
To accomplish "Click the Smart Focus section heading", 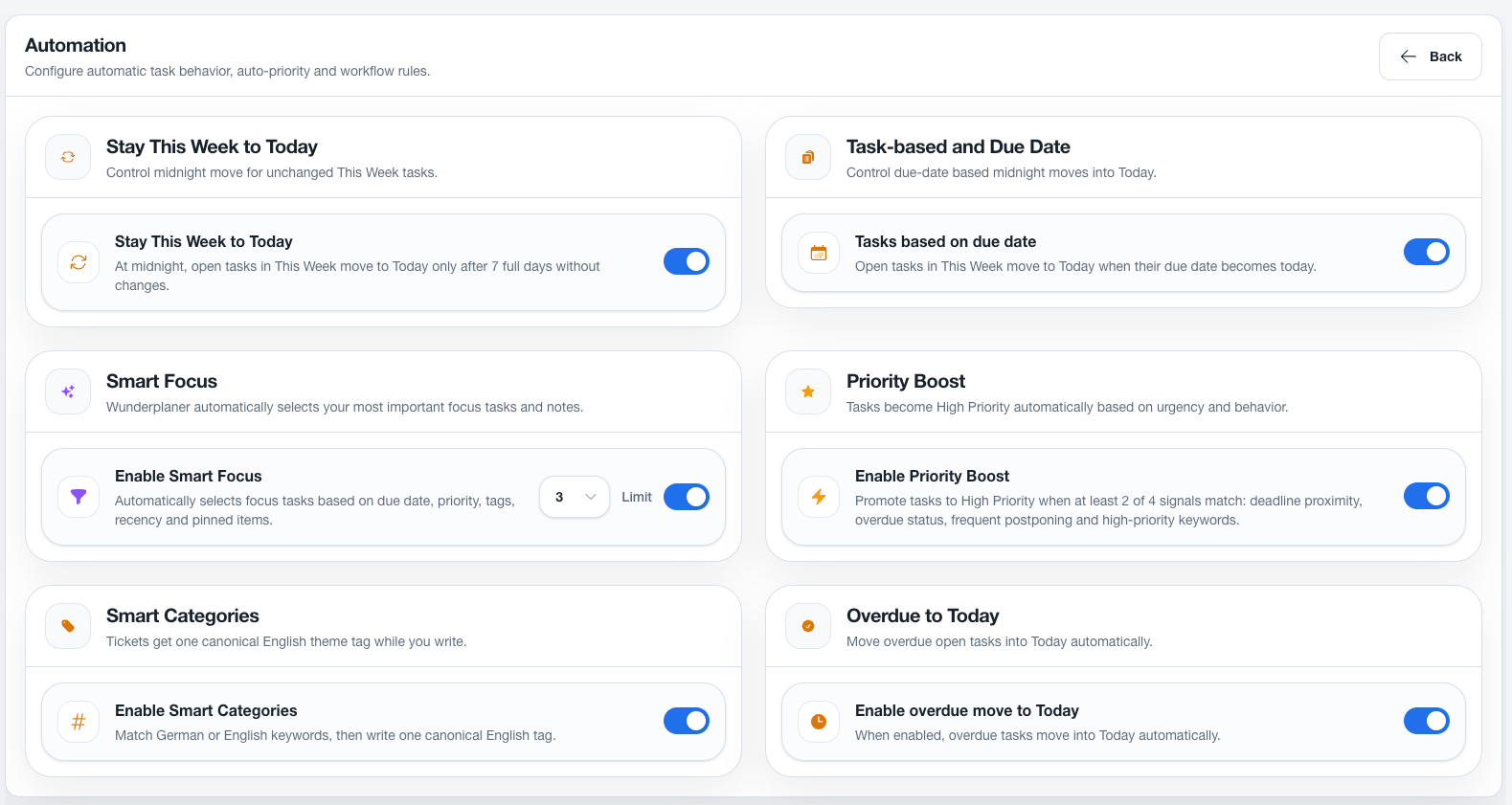I will pyautogui.click(x=162, y=381).
